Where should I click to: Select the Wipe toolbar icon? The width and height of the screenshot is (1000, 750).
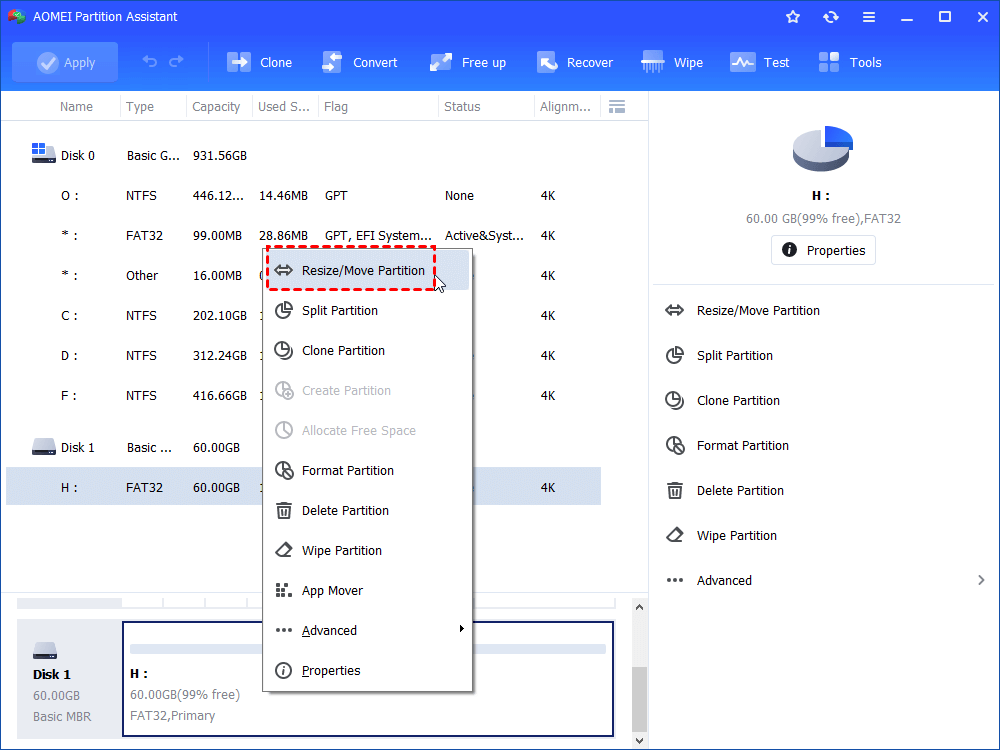click(672, 62)
